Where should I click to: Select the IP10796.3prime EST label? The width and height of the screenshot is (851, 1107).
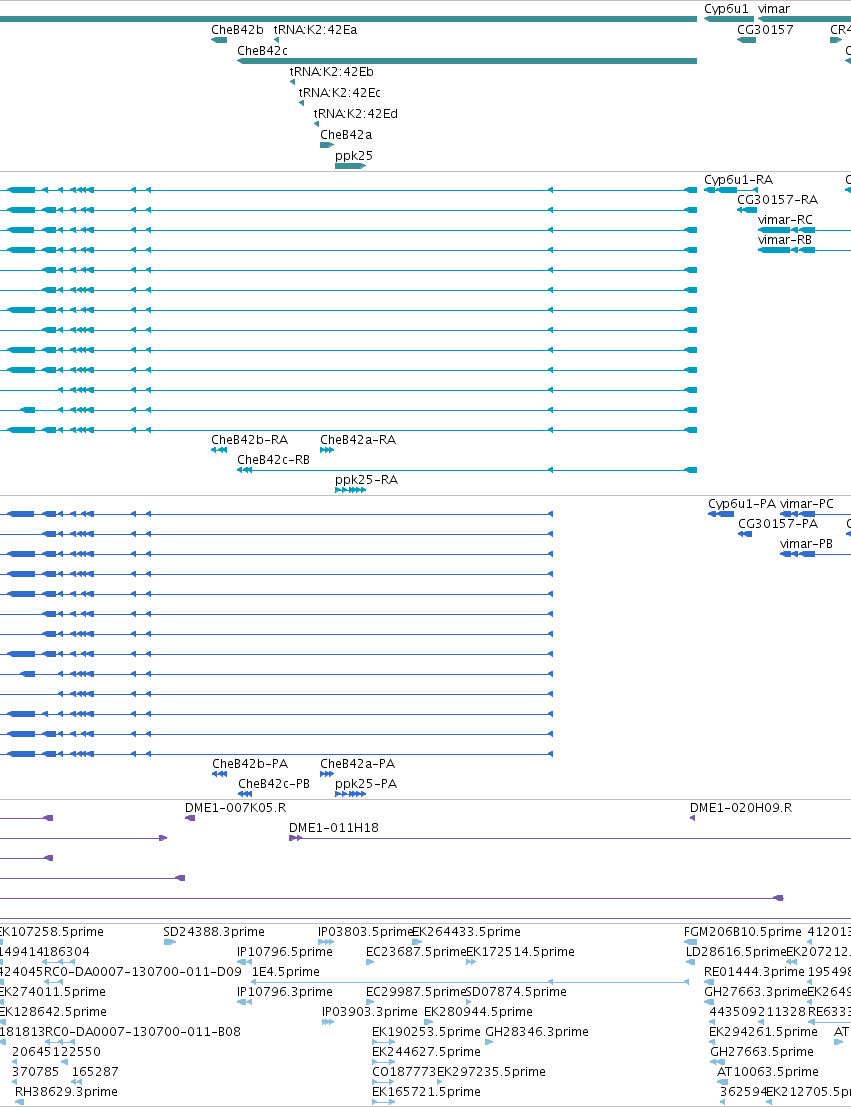(285, 992)
